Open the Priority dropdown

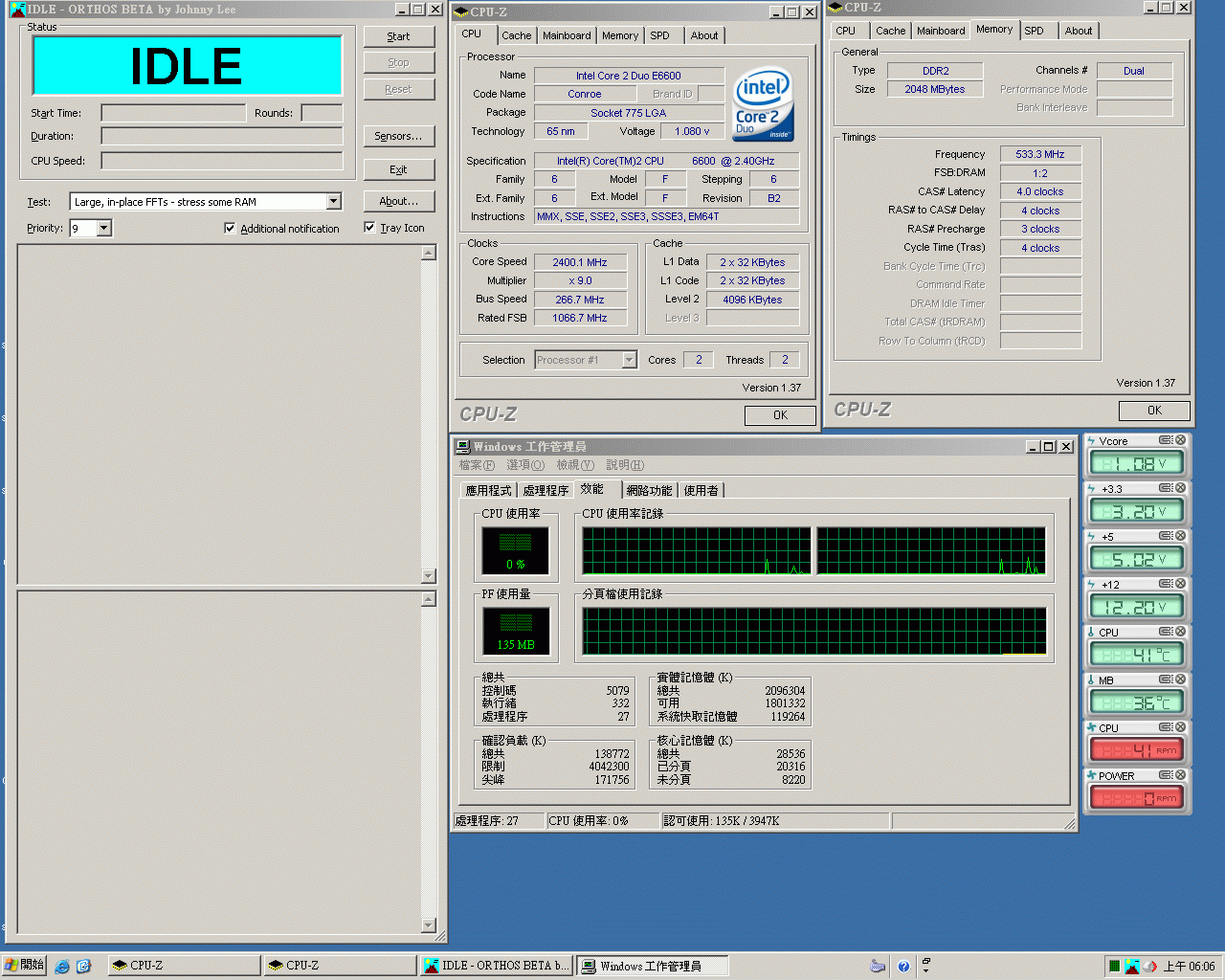104,228
